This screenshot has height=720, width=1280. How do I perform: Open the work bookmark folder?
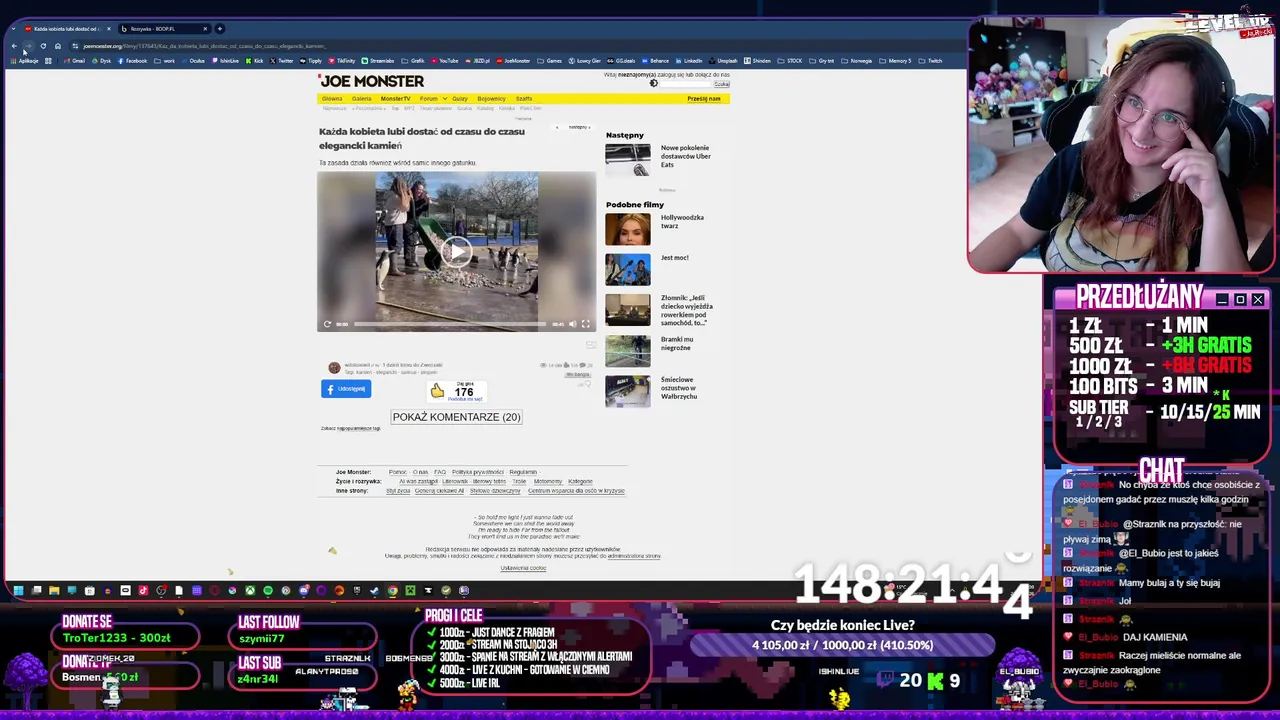tap(165, 61)
